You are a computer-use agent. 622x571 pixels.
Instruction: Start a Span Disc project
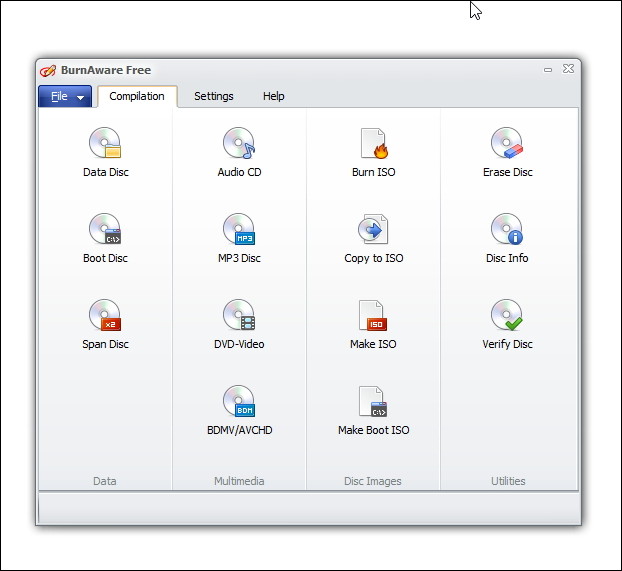click(x=106, y=324)
